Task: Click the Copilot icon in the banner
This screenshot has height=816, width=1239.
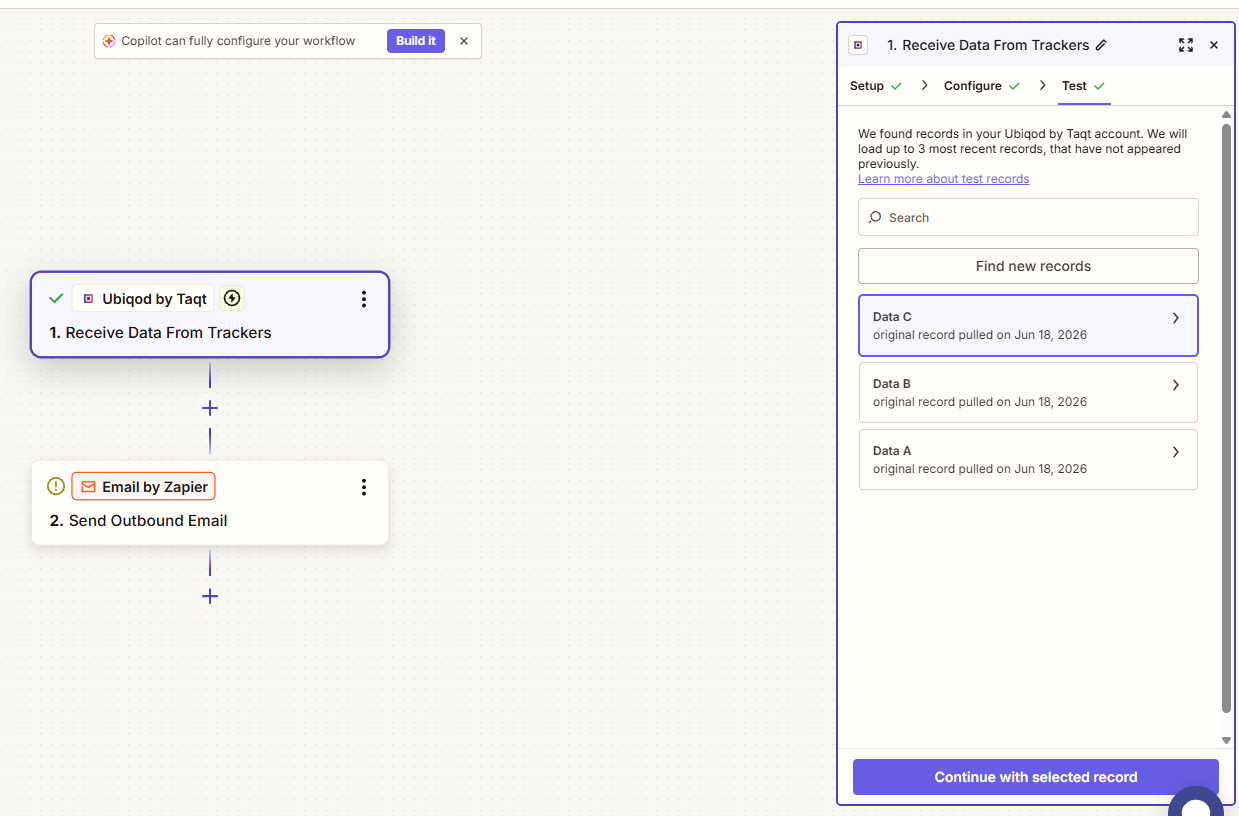Action: tap(109, 41)
